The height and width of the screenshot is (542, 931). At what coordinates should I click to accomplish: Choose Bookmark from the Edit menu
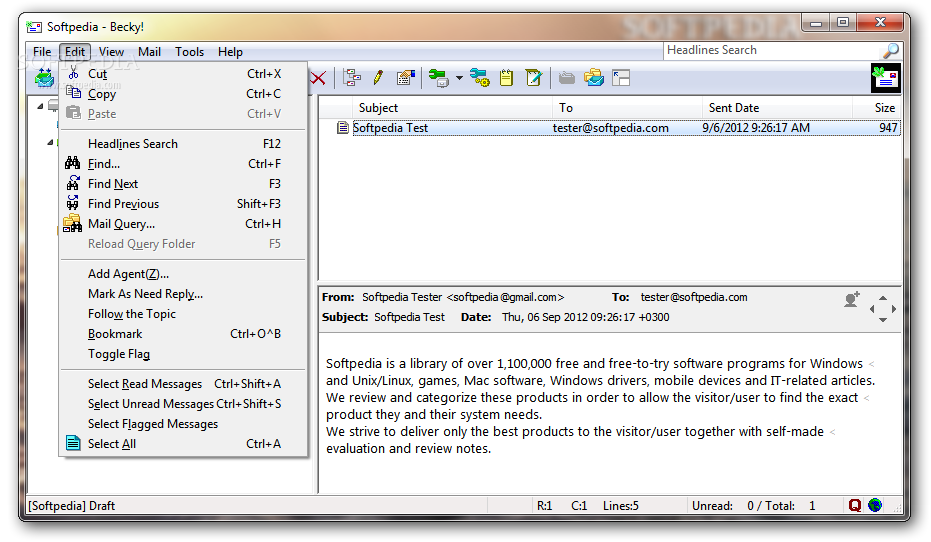point(183,334)
